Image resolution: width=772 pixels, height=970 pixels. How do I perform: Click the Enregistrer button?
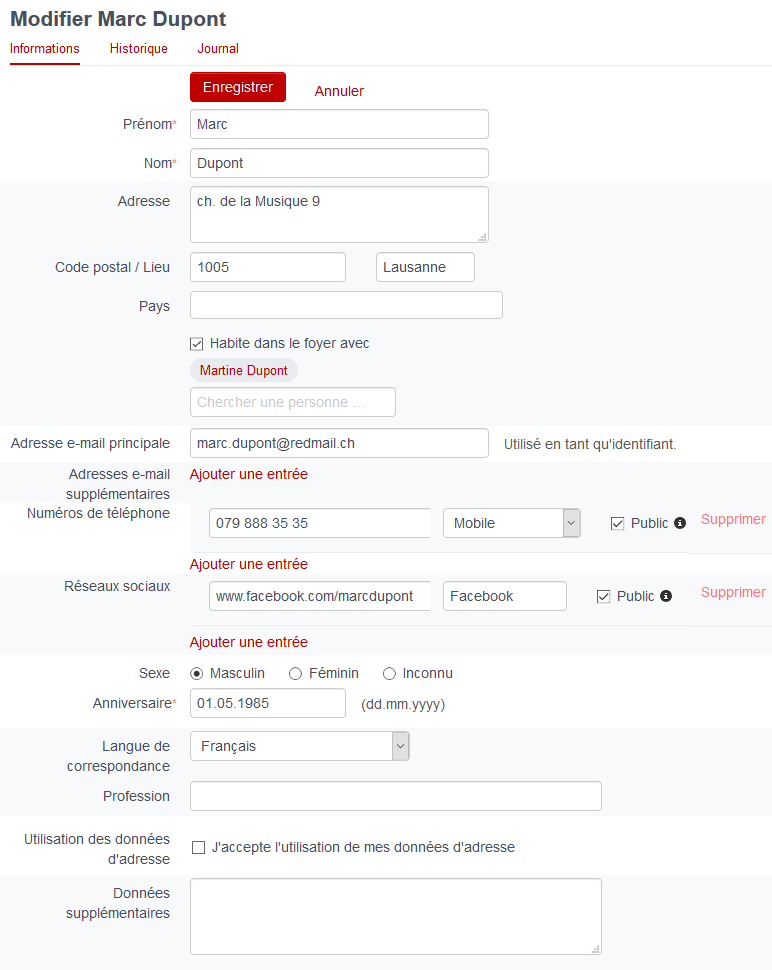tap(238, 87)
